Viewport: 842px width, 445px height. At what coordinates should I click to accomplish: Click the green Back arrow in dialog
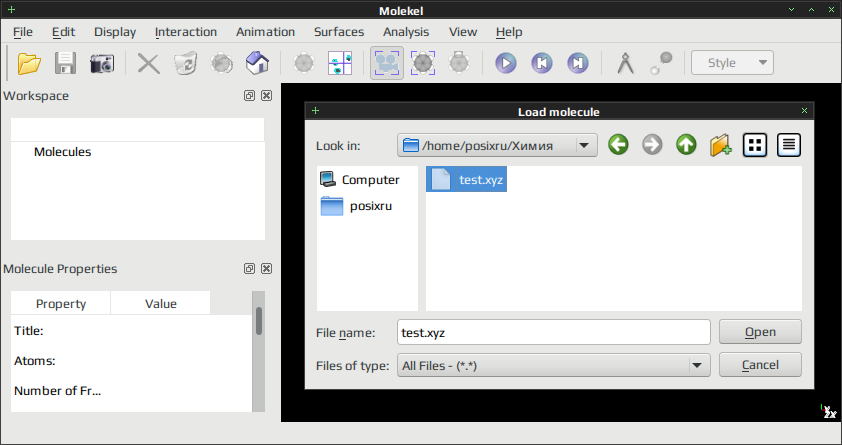tap(618, 145)
